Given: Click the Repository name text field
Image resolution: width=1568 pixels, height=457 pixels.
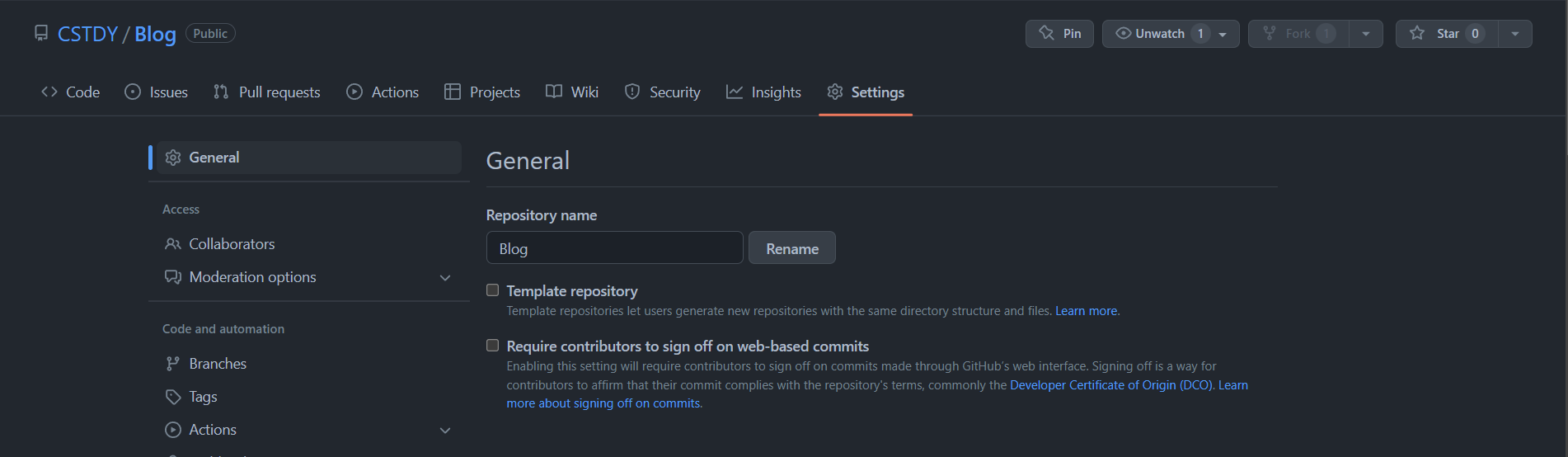Looking at the screenshot, I should 614,248.
